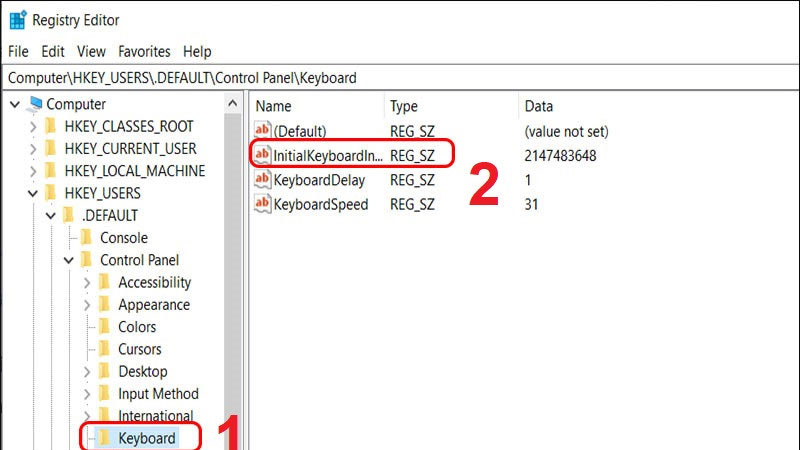Expand the HKEY_CLASSES_ROOT key
The height and width of the screenshot is (450, 800).
pyautogui.click(x=32, y=127)
